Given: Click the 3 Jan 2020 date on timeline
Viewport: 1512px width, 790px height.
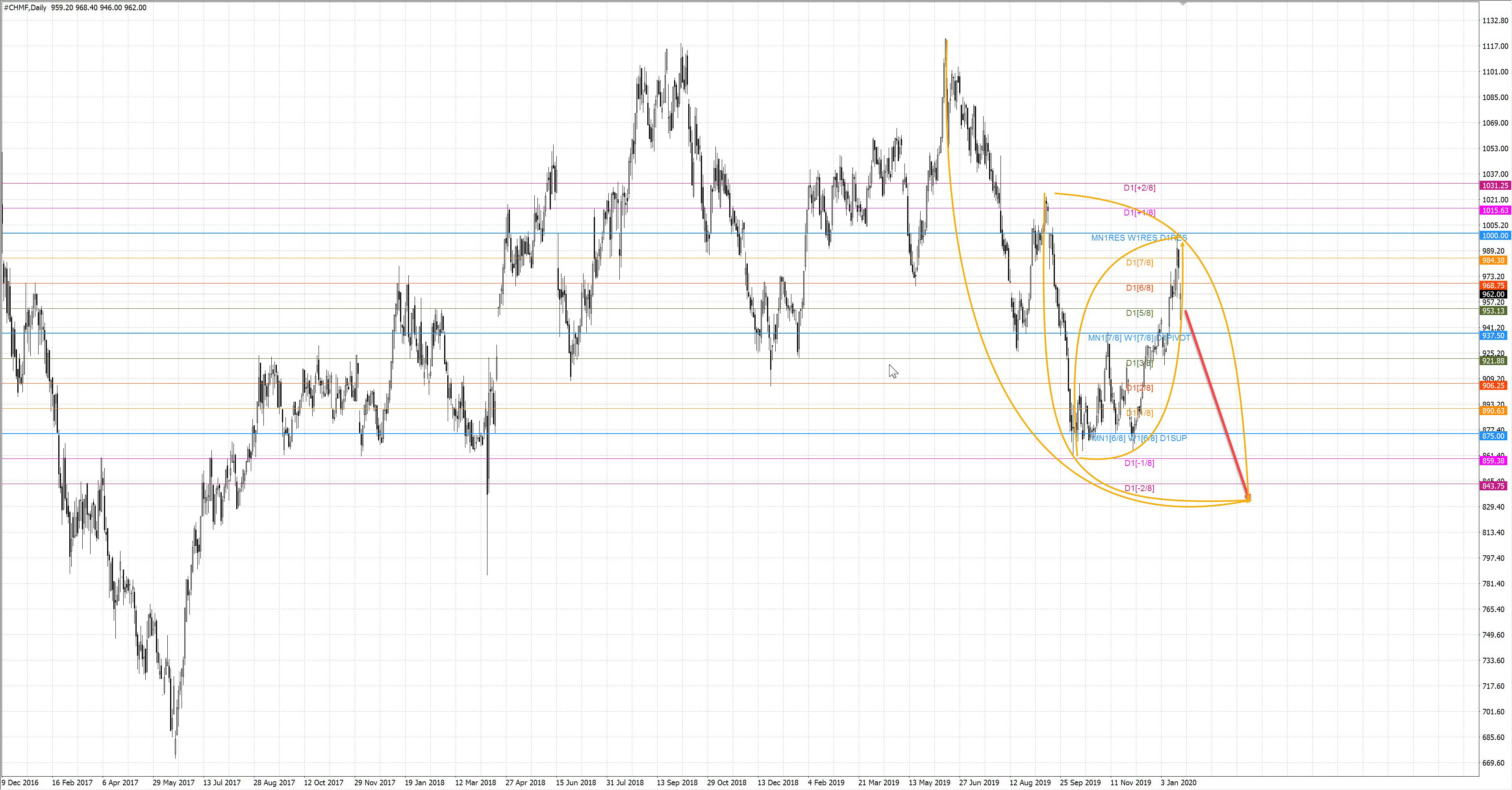Looking at the screenshot, I should [1178, 783].
